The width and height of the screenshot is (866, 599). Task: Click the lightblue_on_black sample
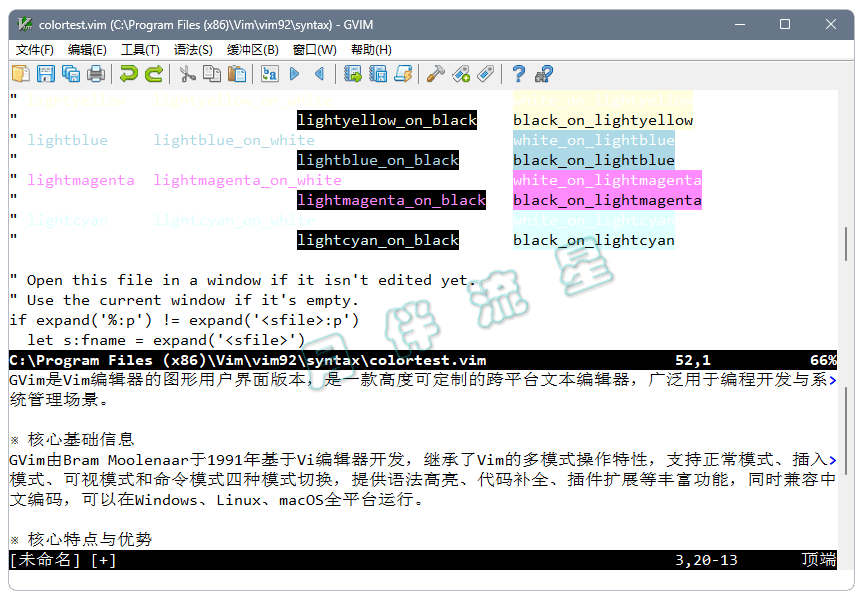[378, 160]
